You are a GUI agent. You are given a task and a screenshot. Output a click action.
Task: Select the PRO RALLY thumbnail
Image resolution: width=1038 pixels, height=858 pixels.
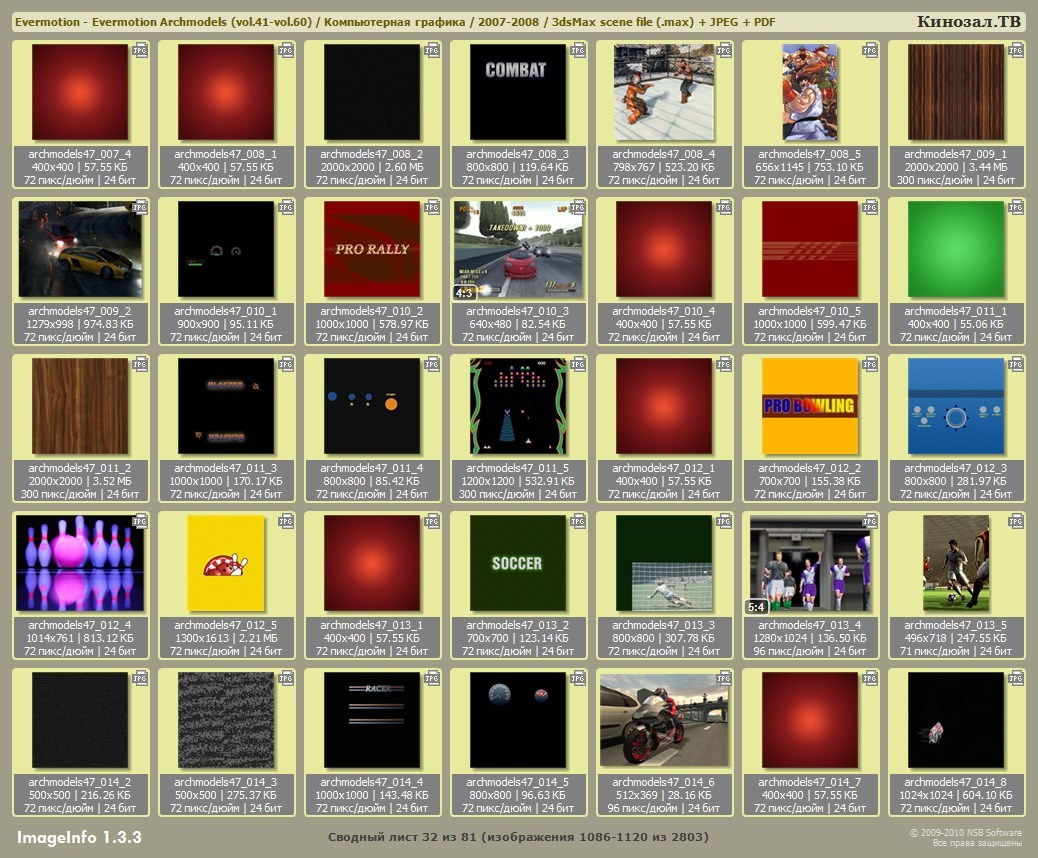pyautogui.click(x=372, y=249)
